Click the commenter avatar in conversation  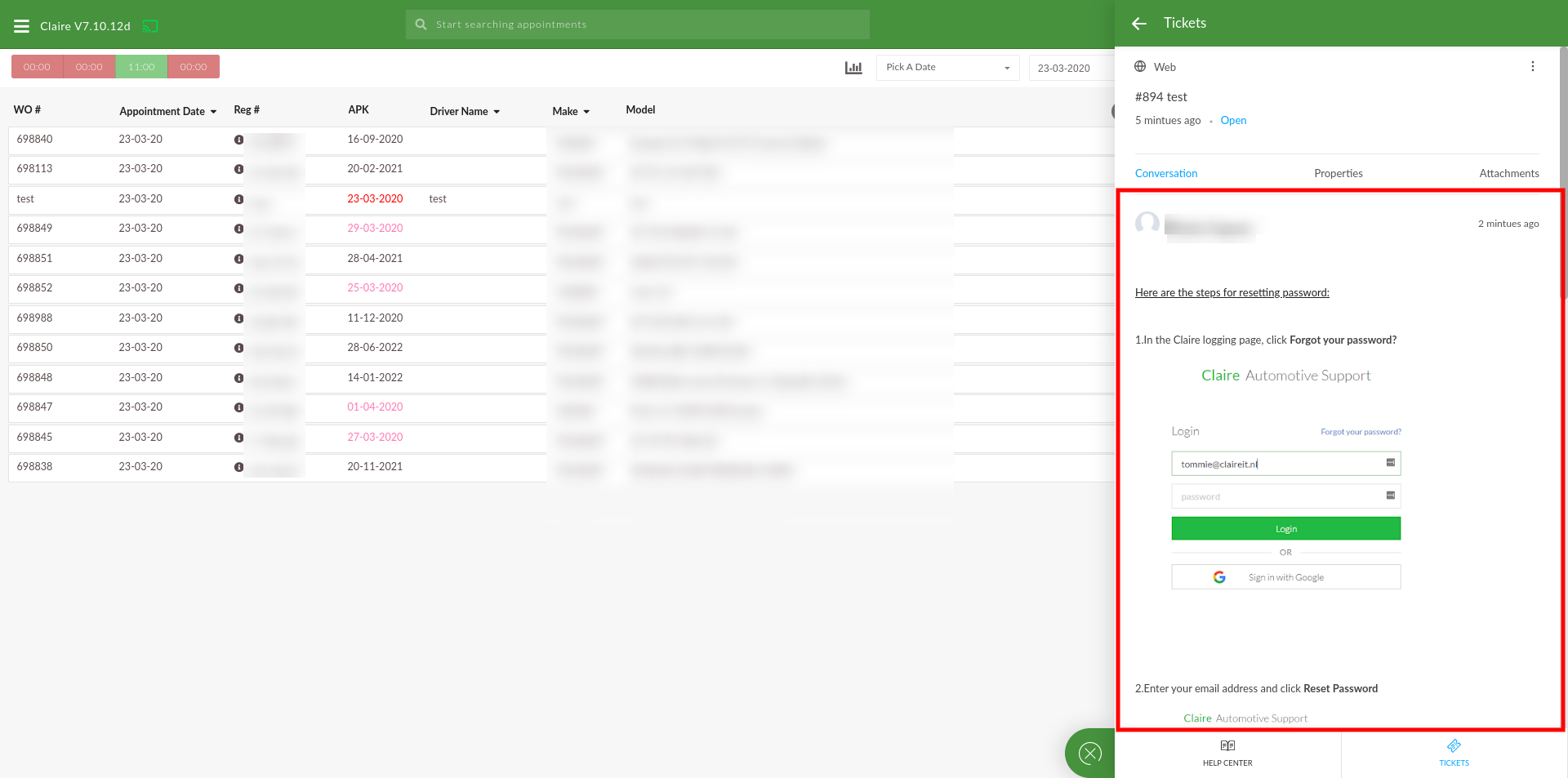click(x=1147, y=224)
